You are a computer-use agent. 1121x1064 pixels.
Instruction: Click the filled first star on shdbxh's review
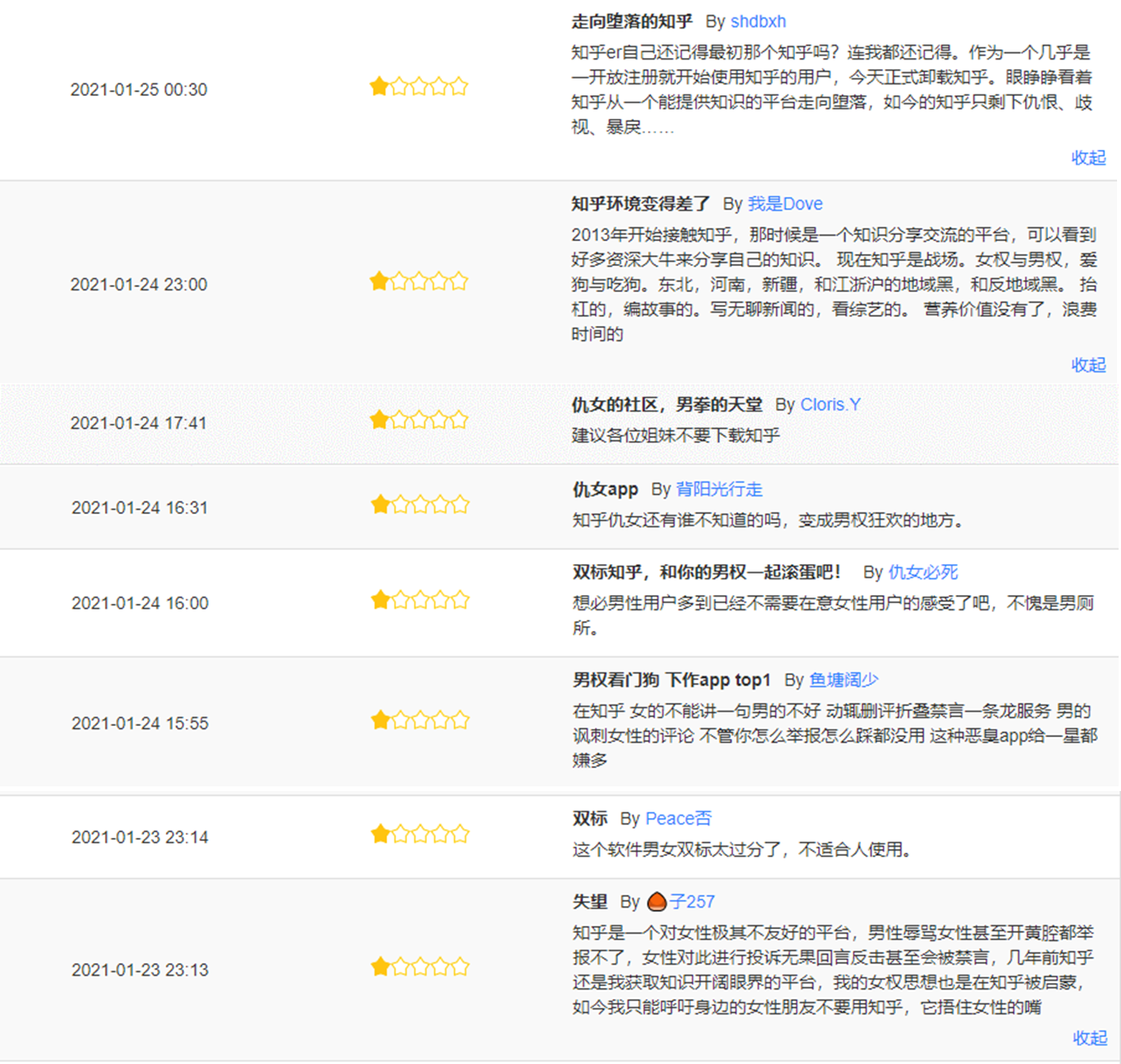[x=379, y=86]
